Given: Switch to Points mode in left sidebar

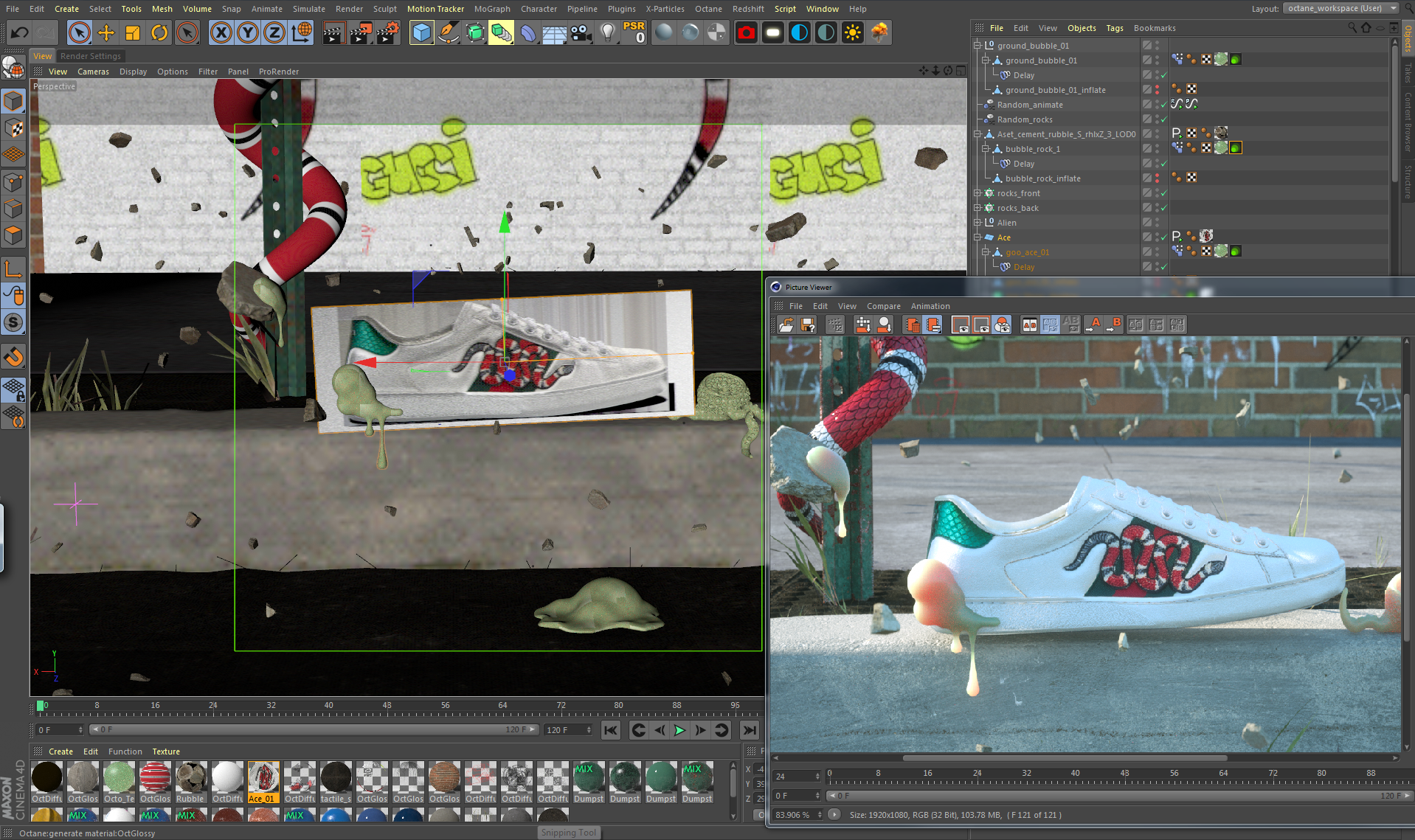Looking at the screenshot, I should click(13, 182).
